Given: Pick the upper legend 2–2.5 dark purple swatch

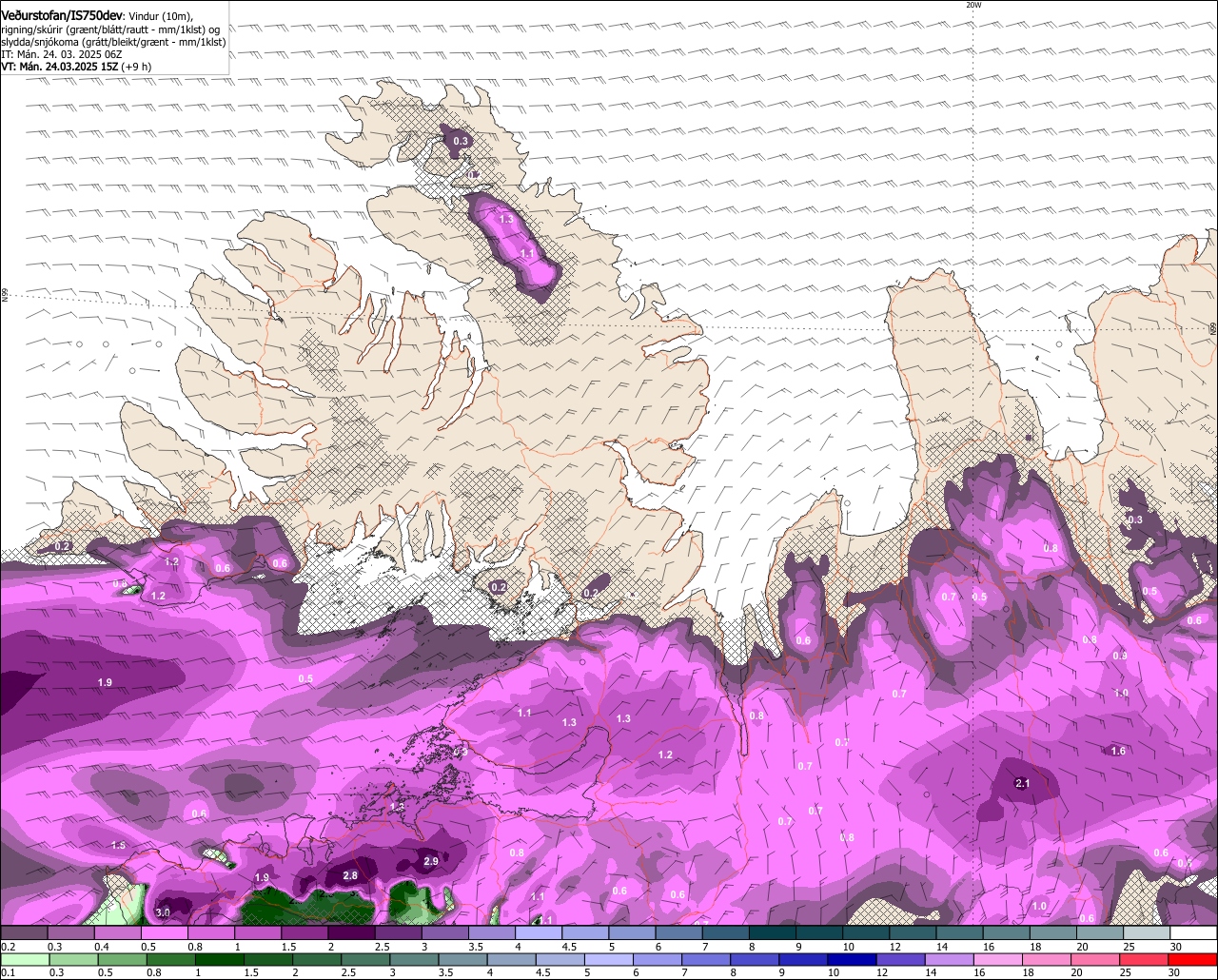Looking at the screenshot, I should point(351,933).
